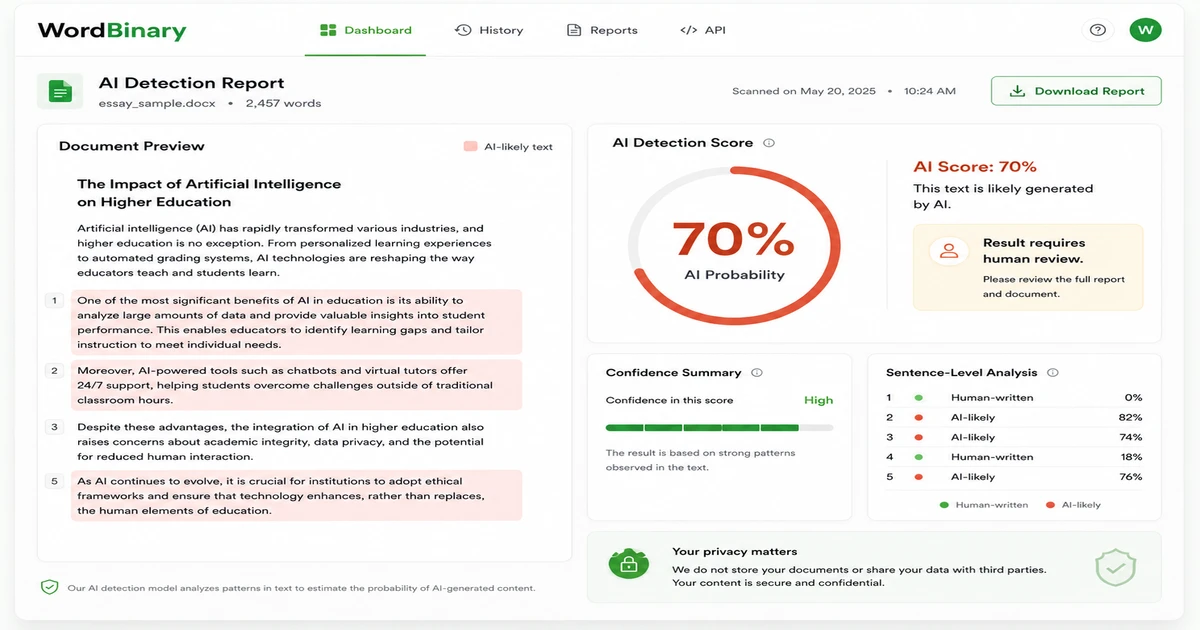
Task: Click the 82% value in sentence analysis
Action: click(1131, 417)
